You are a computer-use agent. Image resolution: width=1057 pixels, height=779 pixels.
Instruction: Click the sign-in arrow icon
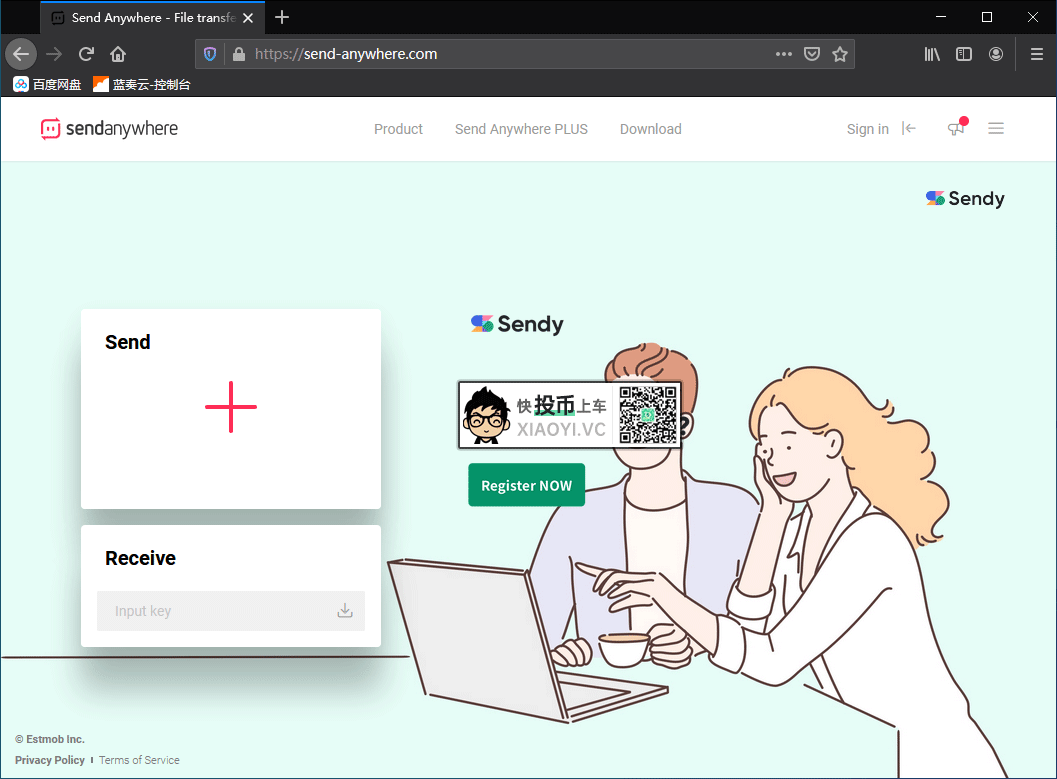(909, 128)
